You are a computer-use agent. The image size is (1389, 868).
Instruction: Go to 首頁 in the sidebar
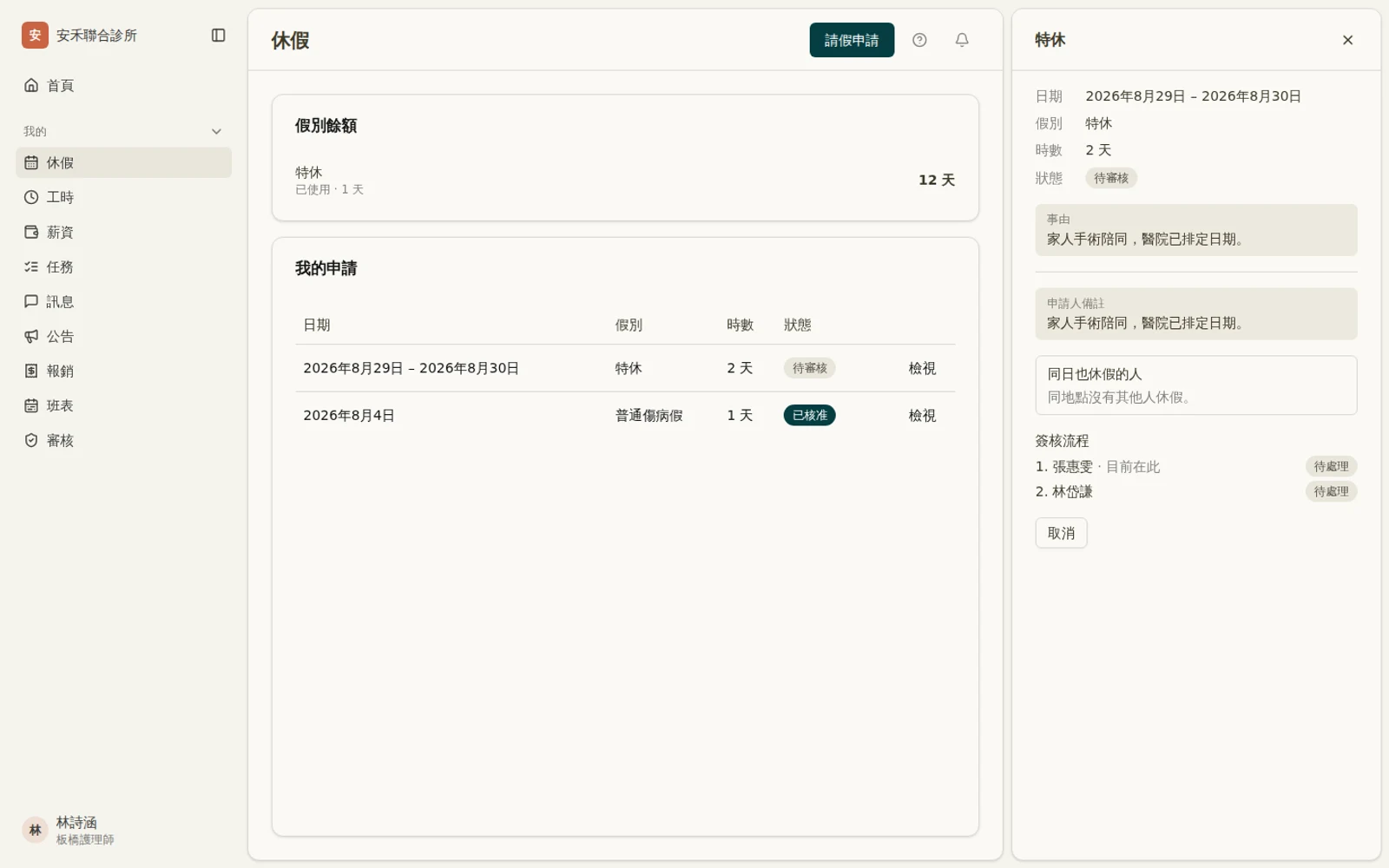(123, 85)
